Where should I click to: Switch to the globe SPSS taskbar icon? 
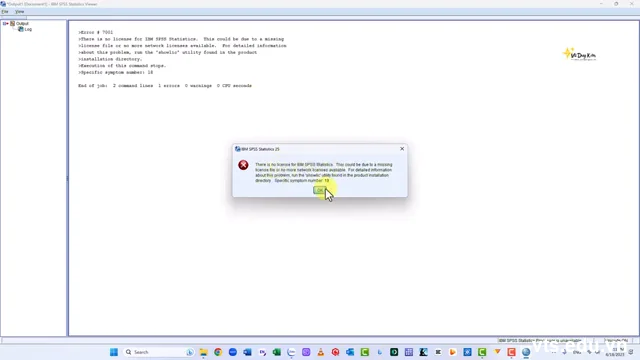click(526, 352)
